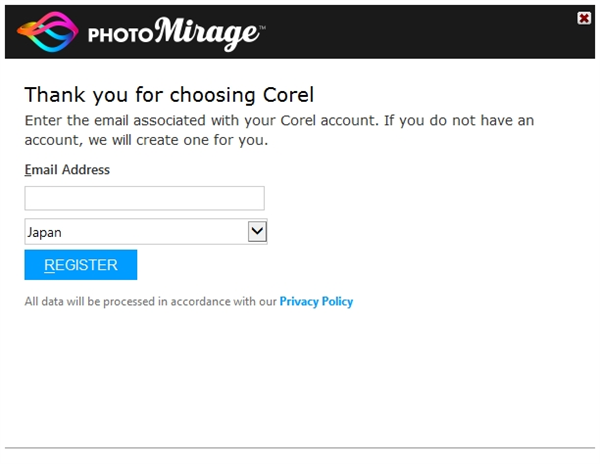Close the registration dialog with red X
Screen dimensions: 600x464
pyautogui.click(x=584, y=18)
